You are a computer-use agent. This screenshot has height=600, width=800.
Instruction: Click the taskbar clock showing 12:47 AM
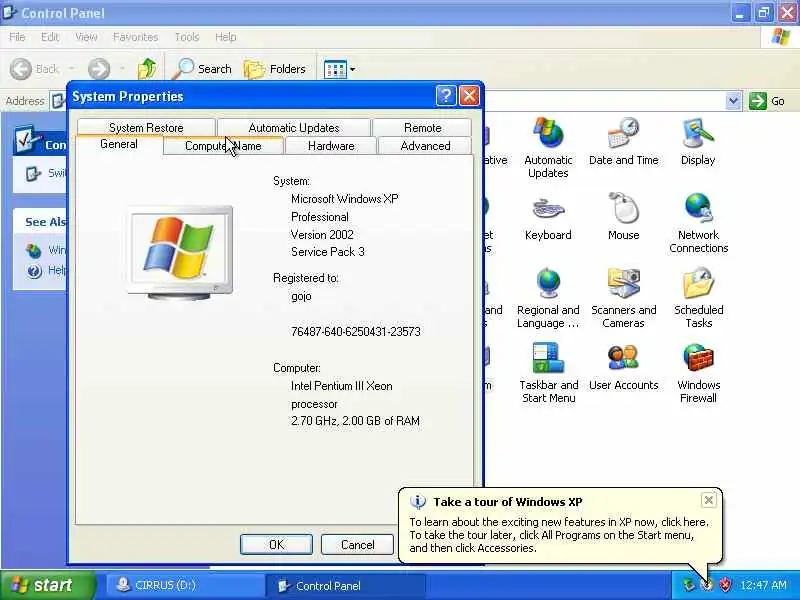pos(764,585)
